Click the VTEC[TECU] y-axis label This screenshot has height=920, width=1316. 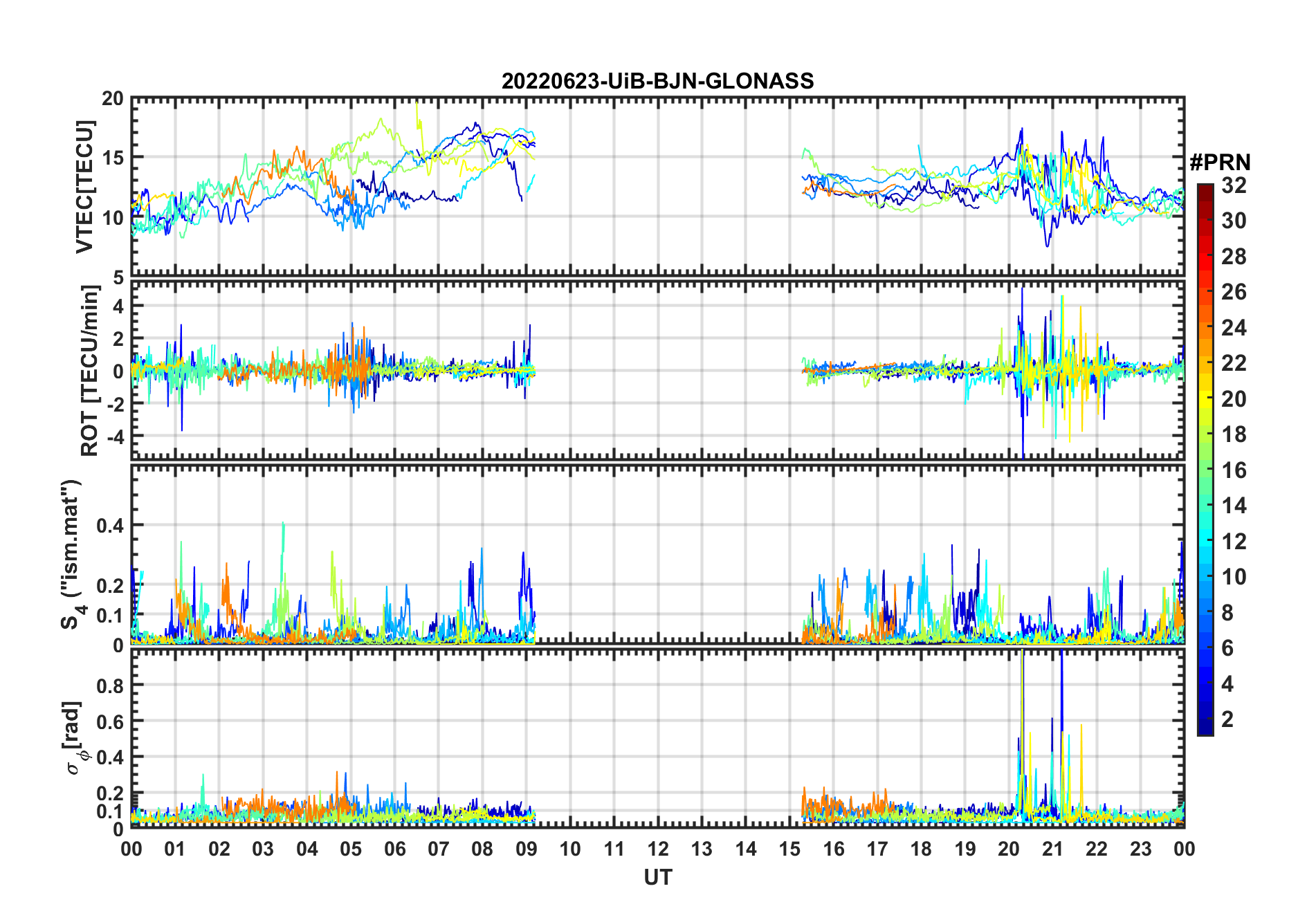[x=84, y=187]
